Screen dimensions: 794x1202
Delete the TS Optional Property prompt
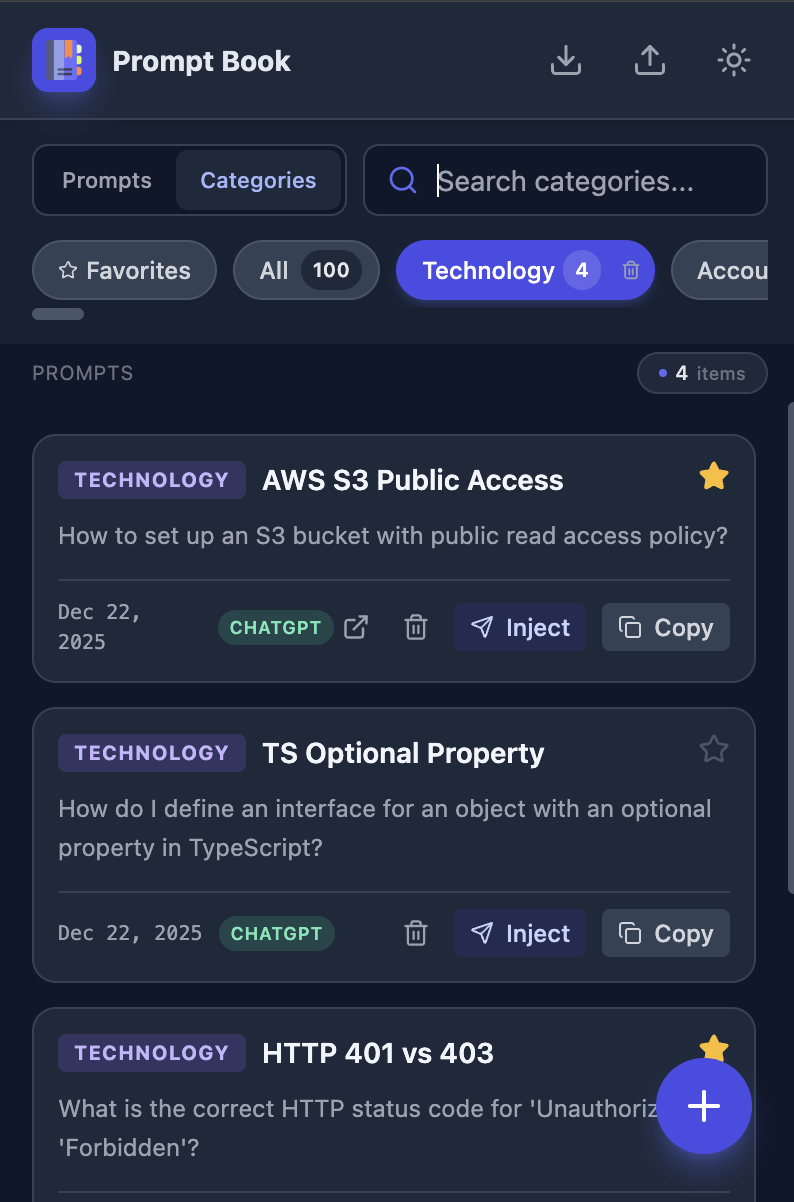pos(416,933)
